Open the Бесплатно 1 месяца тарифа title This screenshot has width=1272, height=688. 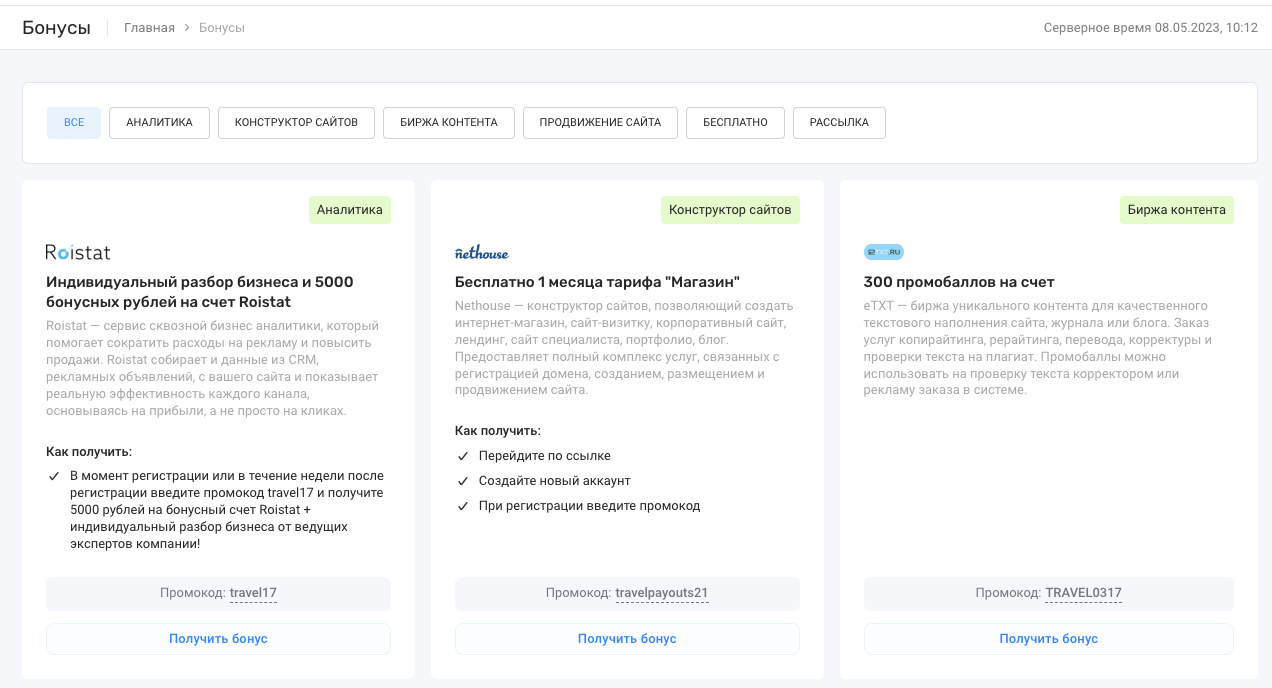point(597,282)
